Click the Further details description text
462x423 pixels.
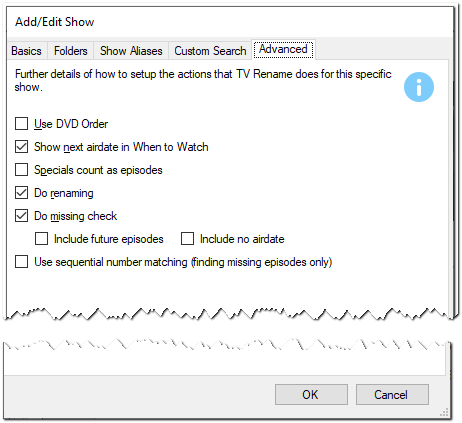click(x=203, y=80)
